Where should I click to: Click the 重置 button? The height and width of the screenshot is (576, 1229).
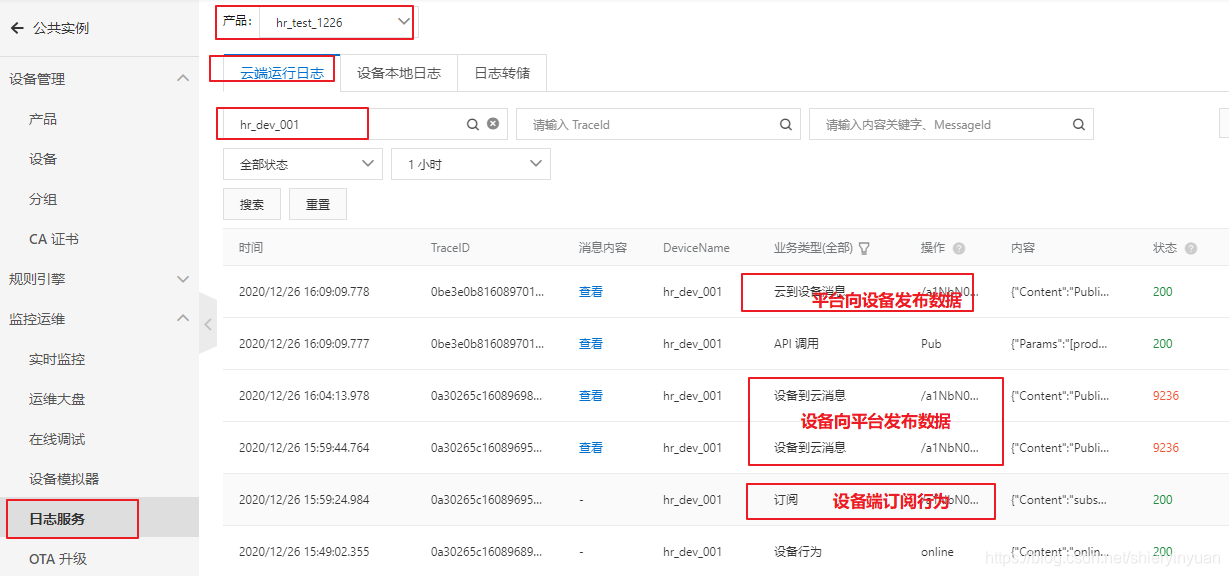pyautogui.click(x=318, y=204)
